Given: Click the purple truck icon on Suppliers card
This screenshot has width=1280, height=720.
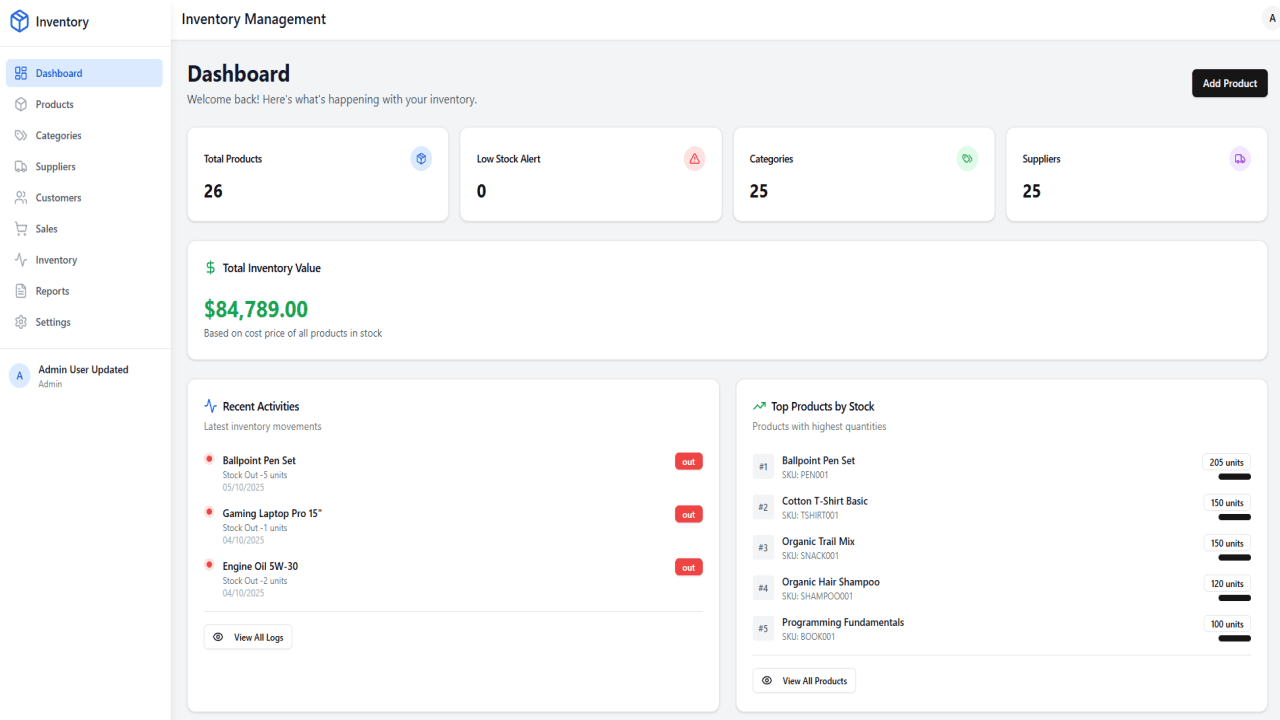Looking at the screenshot, I should tap(1240, 158).
